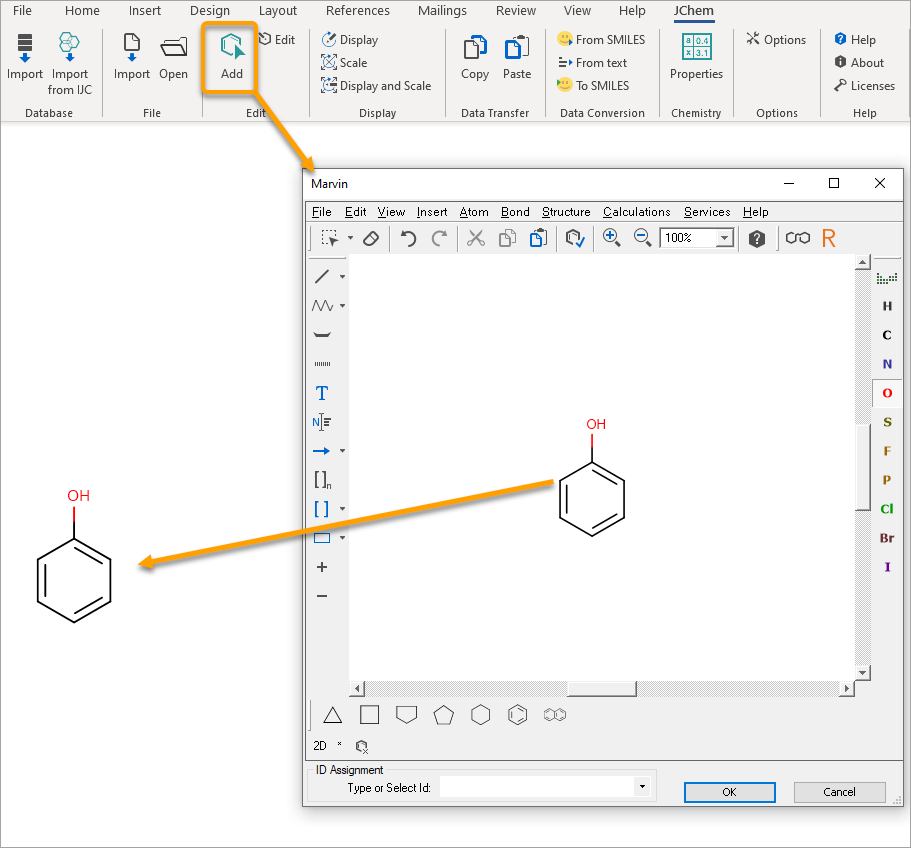Select the benzene ring template

tap(517, 715)
